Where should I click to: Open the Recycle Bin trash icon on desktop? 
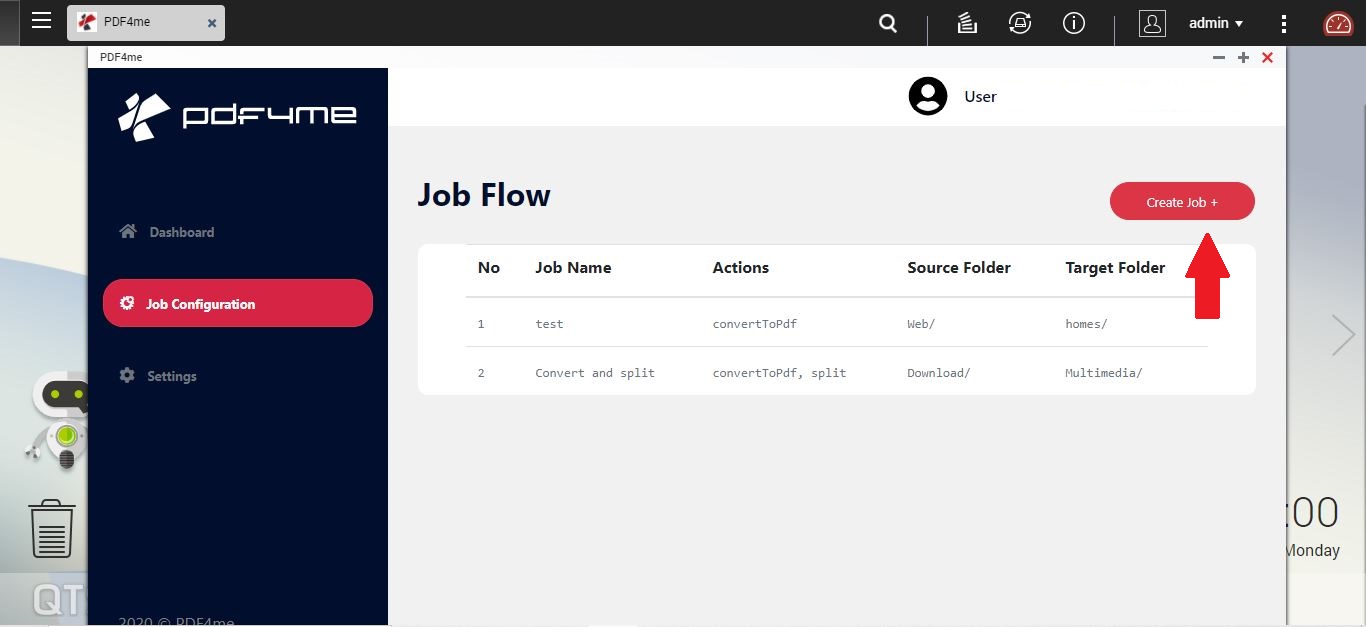(52, 528)
